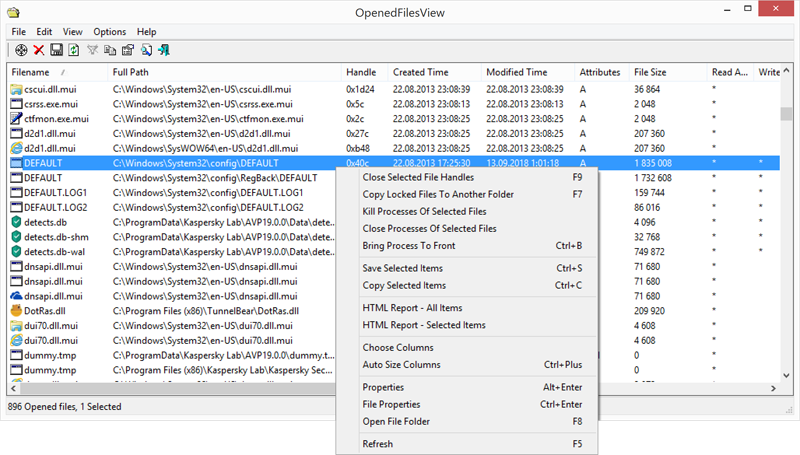The image size is (800, 455).
Task: Click the grayed-out funnel filter toolbar icon
Action: (92, 50)
